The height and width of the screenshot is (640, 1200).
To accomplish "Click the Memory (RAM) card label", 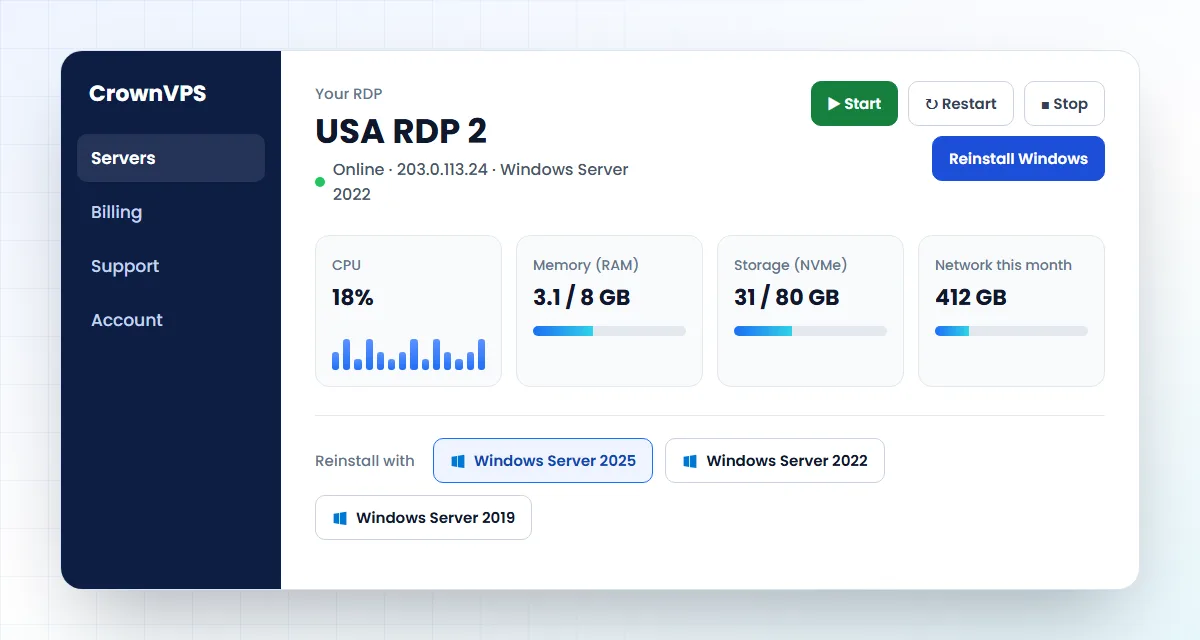I will pyautogui.click(x=586, y=265).
